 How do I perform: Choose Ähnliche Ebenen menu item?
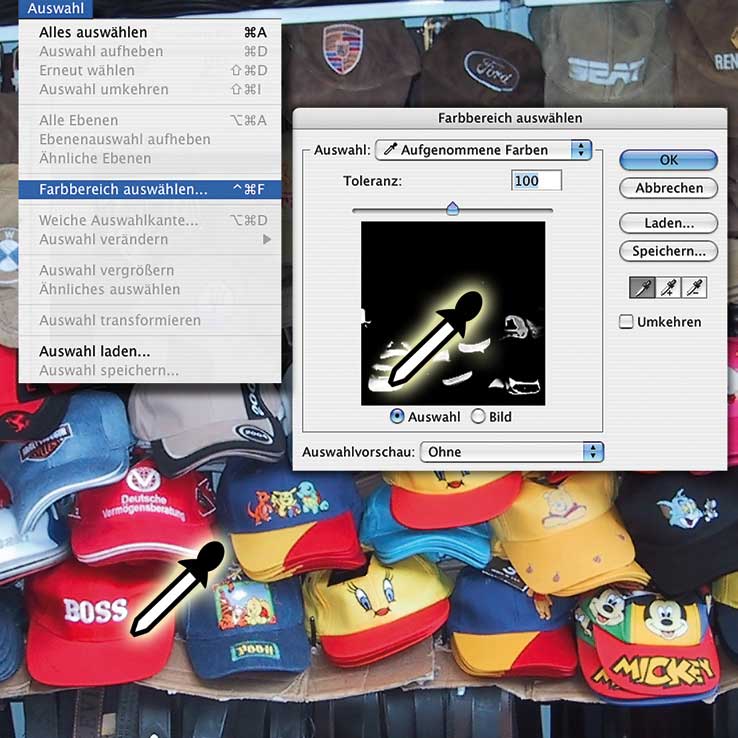click(x=150, y=159)
